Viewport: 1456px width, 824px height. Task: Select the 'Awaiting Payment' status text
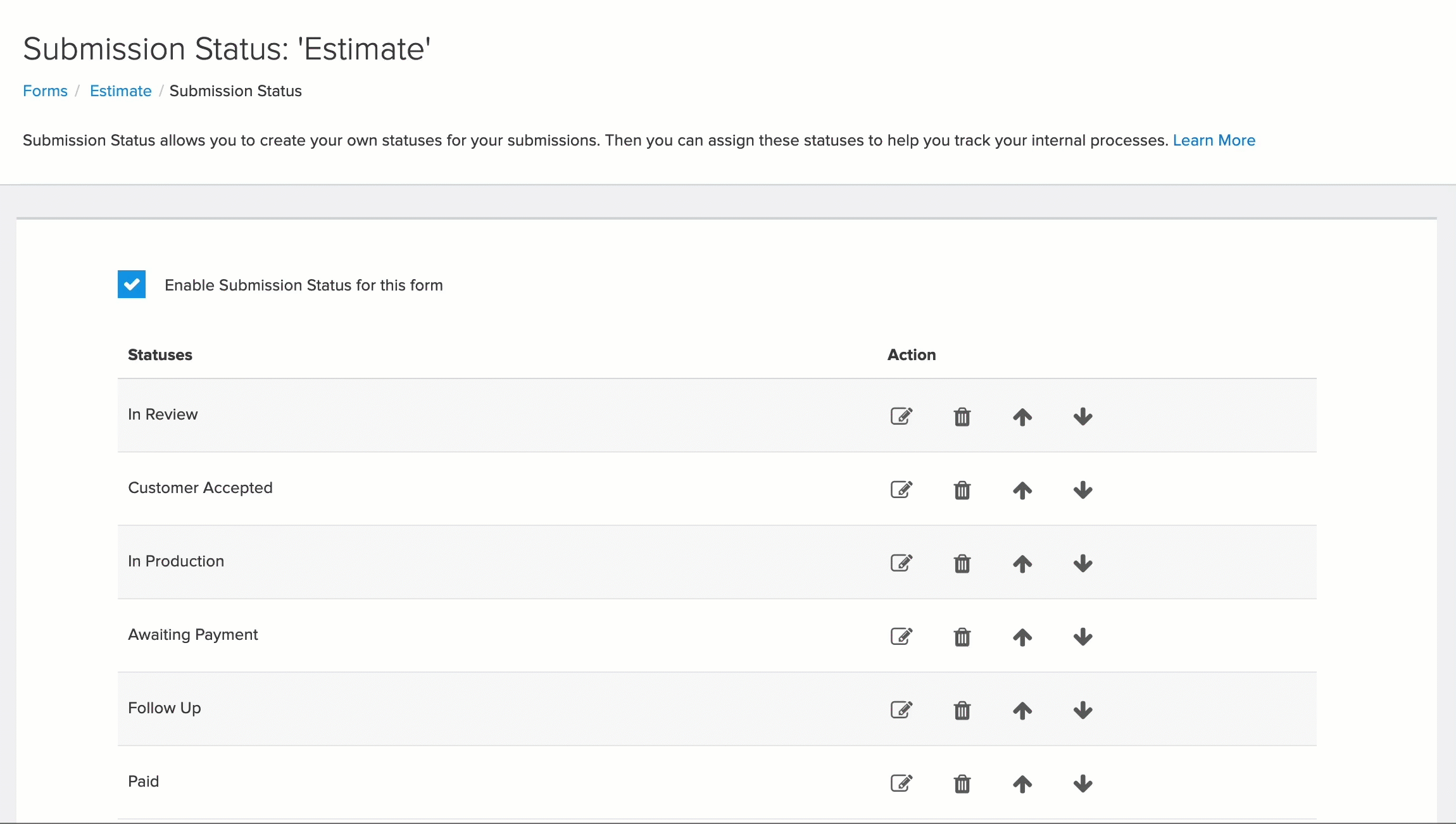193,634
